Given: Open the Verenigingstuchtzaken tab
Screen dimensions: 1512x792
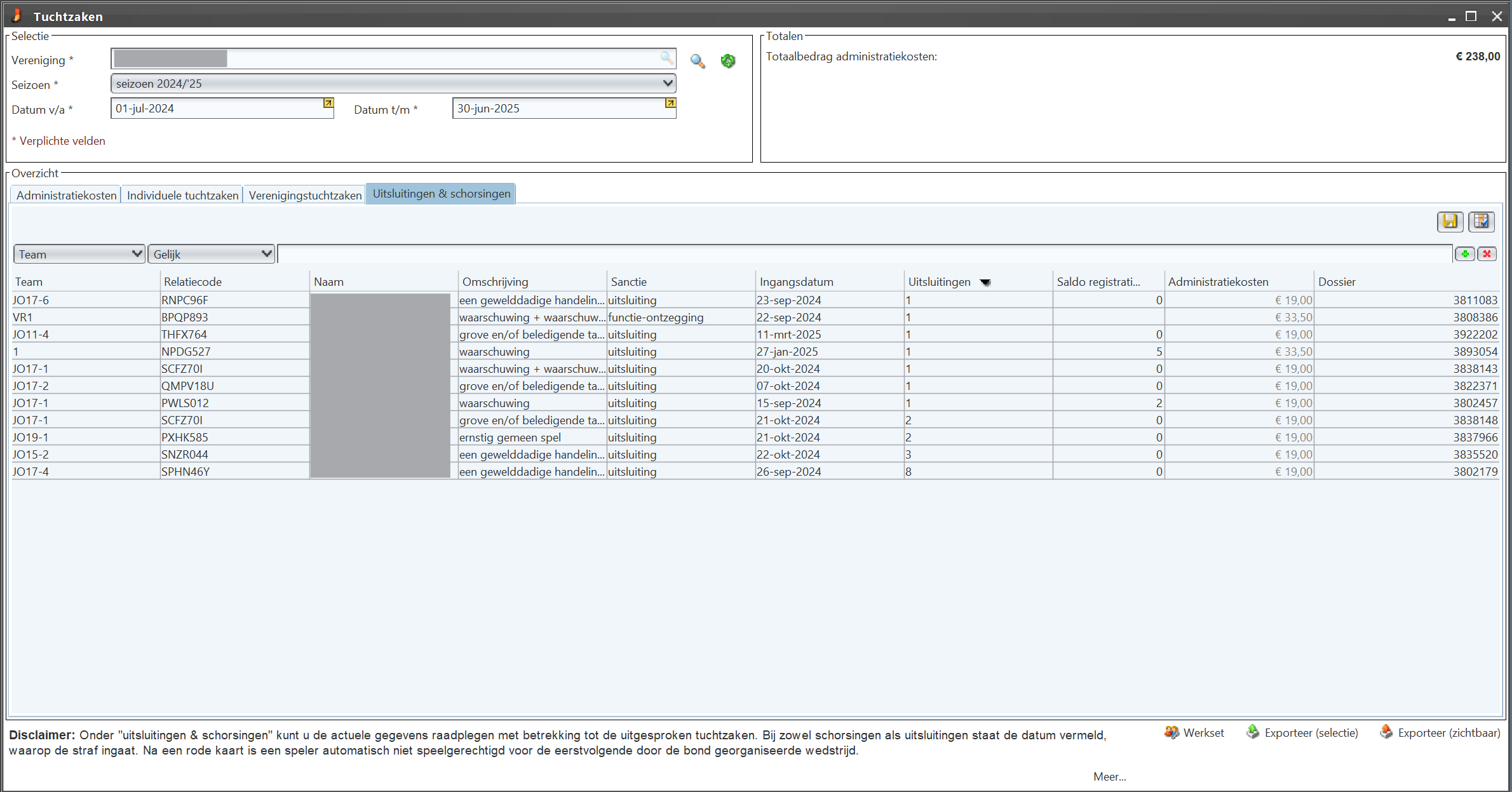Looking at the screenshot, I should click(x=305, y=195).
